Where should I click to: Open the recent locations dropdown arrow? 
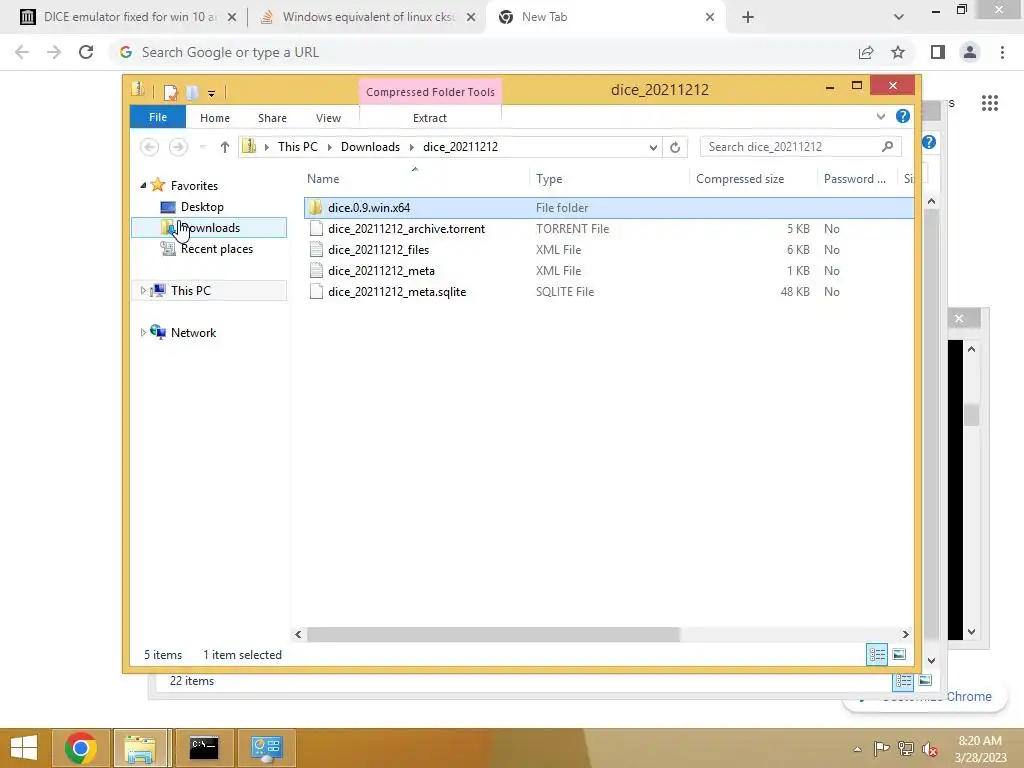pos(202,147)
